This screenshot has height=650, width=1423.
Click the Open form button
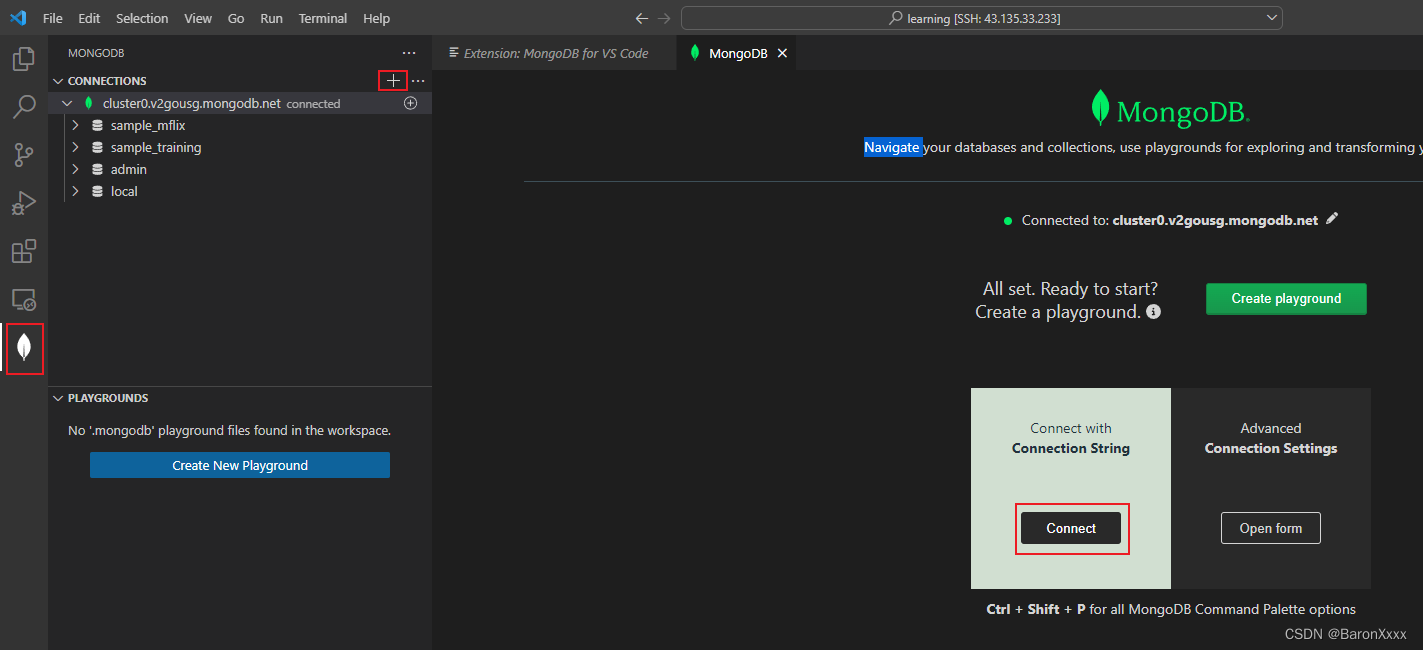(1271, 528)
